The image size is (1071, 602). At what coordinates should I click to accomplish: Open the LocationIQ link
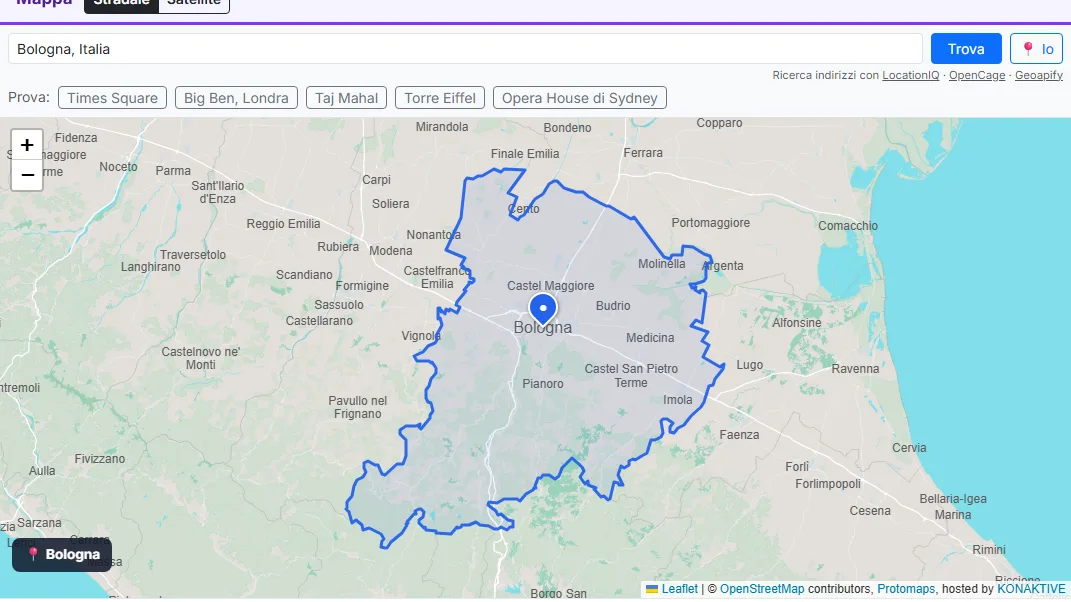(x=910, y=75)
